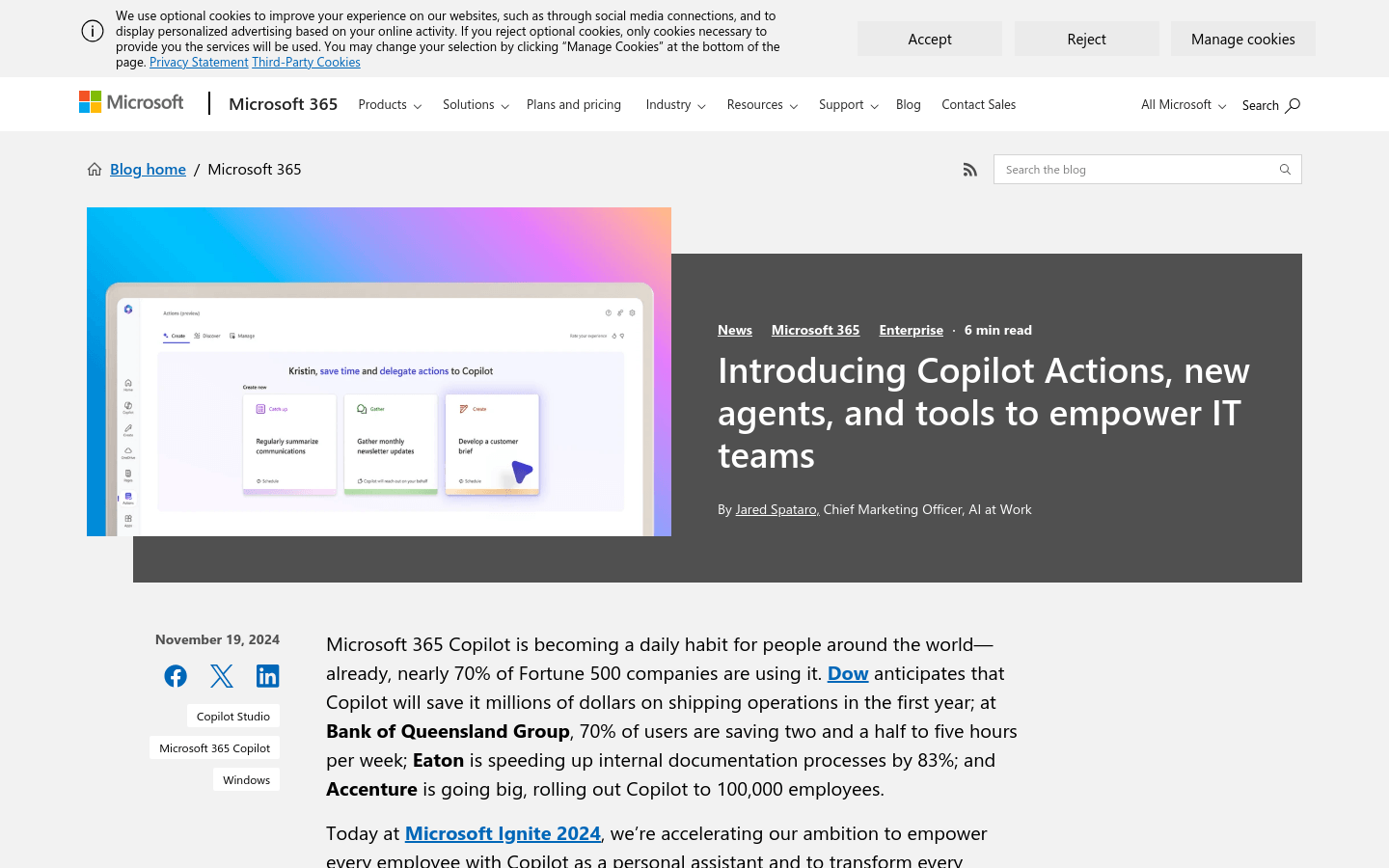
Task: Open Microsoft Ignite 2024 link
Action: coord(503,833)
